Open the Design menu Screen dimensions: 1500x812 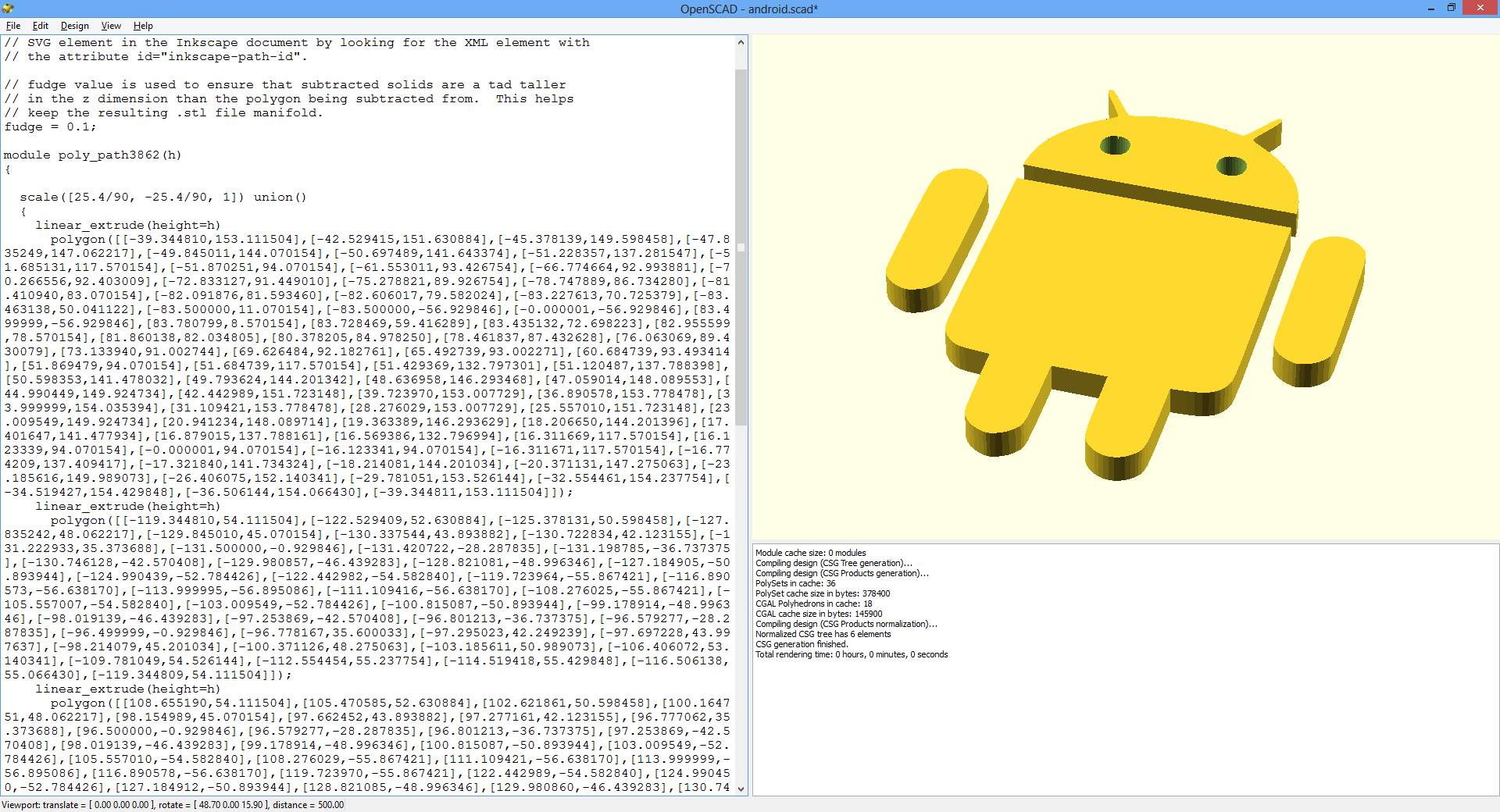[x=75, y=26]
